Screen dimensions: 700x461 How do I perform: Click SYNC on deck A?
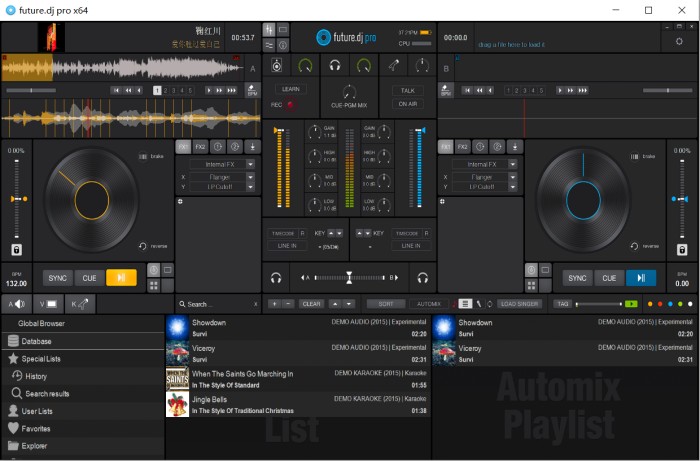click(x=58, y=278)
